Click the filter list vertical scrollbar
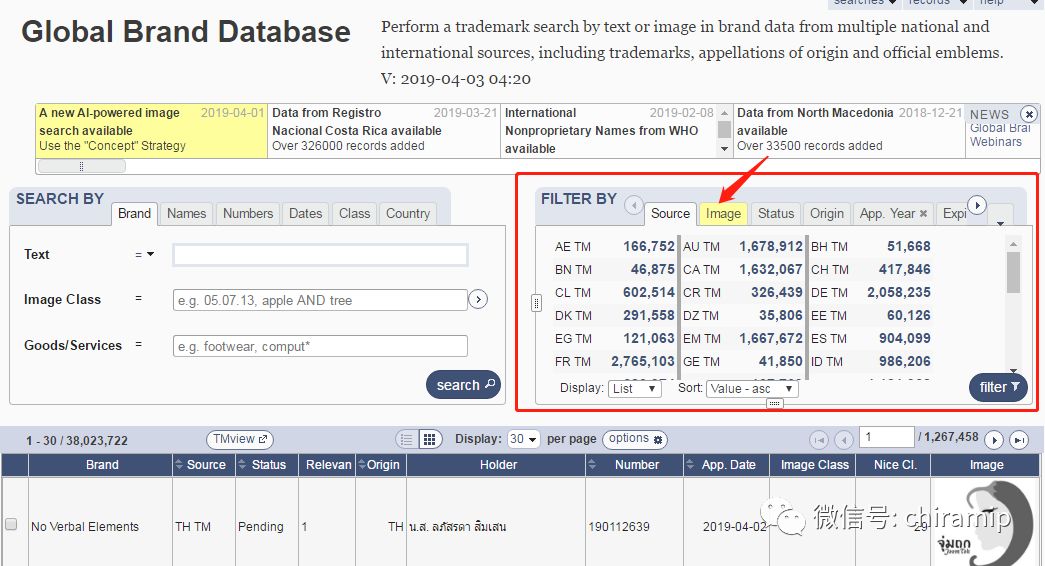1045x566 pixels. pos(1013,272)
